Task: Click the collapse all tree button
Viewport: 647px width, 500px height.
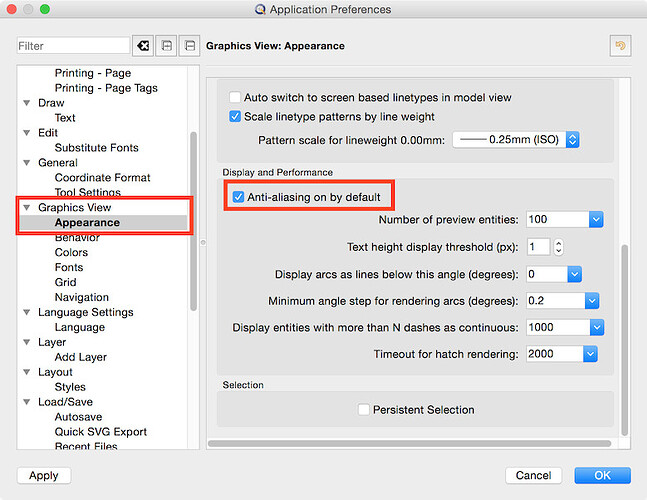Action: [189, 46]
